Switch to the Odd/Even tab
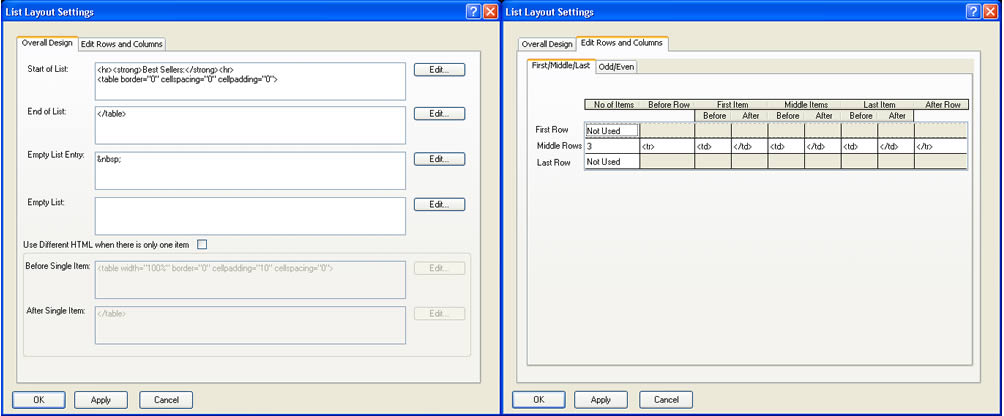Screen dimensions: 1004x416 [617, 66]
